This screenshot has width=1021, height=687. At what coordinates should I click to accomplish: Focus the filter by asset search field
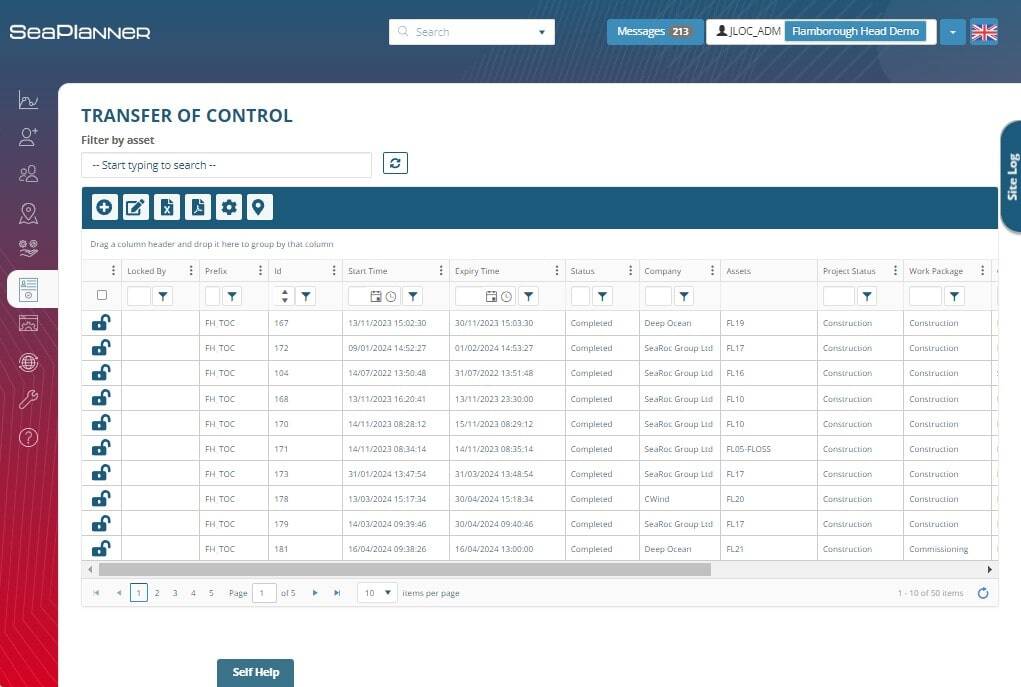click(x=227, y=165)
